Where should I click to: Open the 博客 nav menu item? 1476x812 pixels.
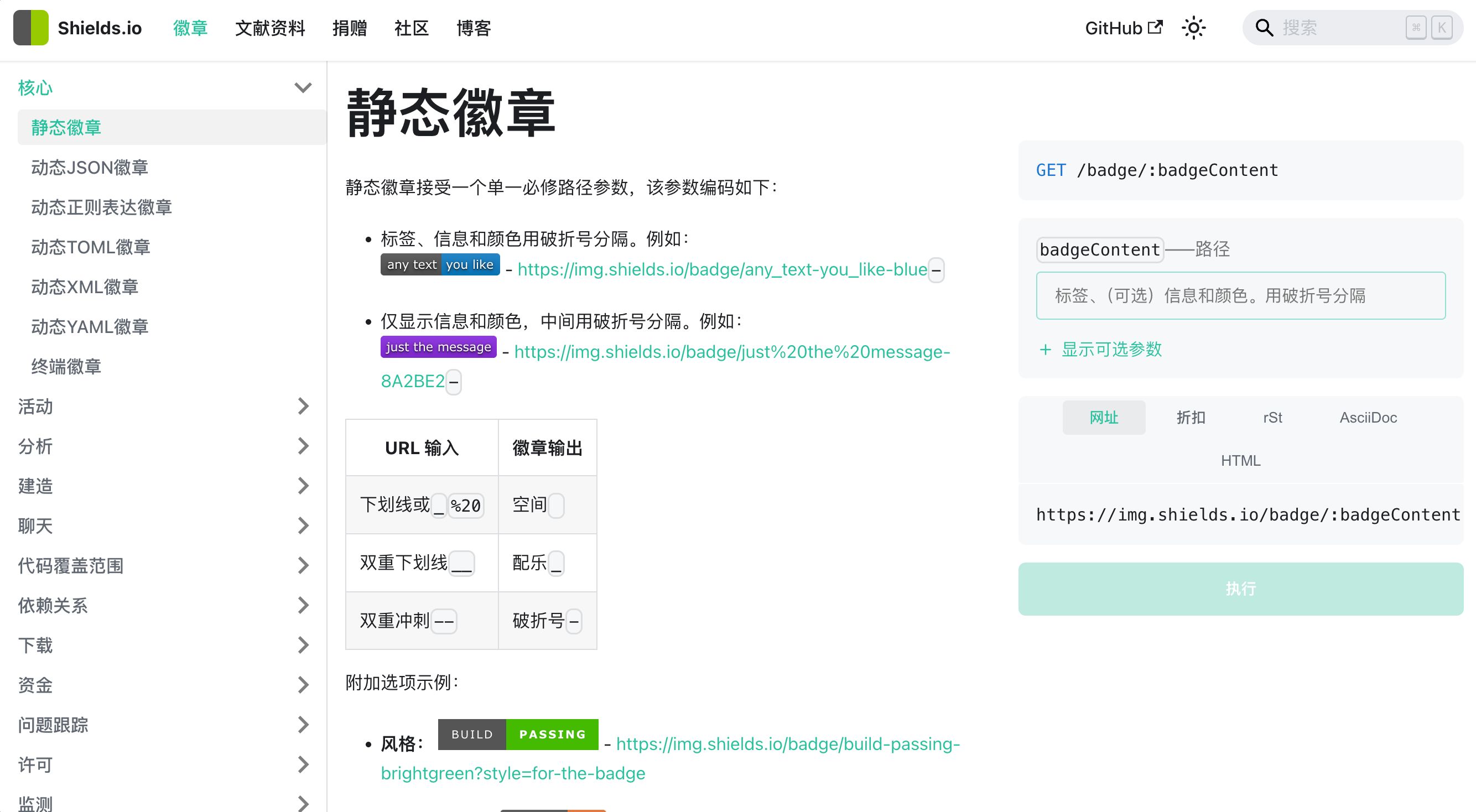pos(474,28)
